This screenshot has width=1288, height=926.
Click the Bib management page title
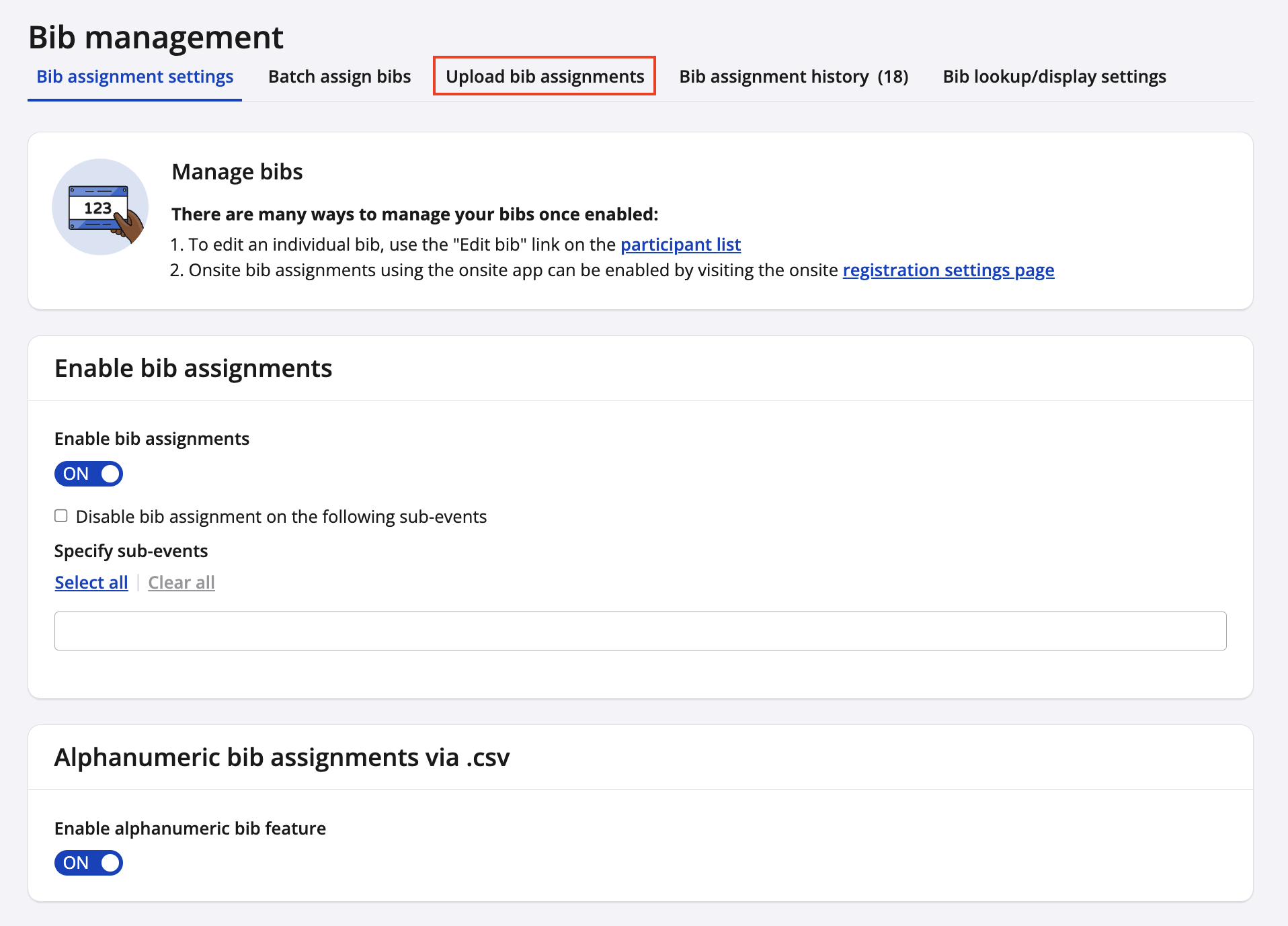pos(156,37)
